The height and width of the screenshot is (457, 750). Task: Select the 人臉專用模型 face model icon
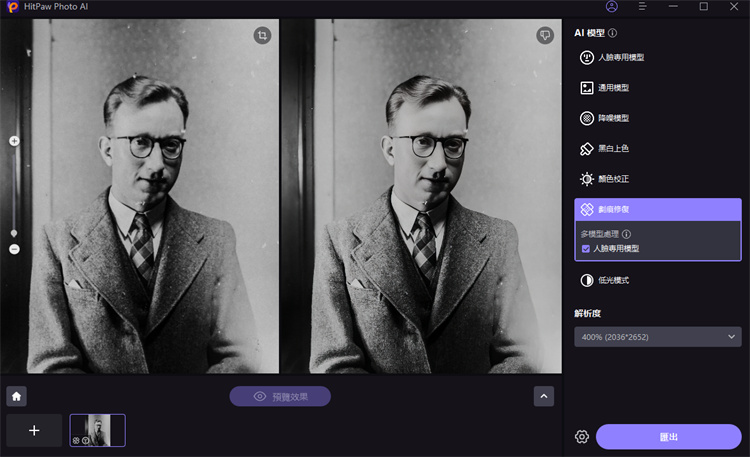[x=587, y=58]
